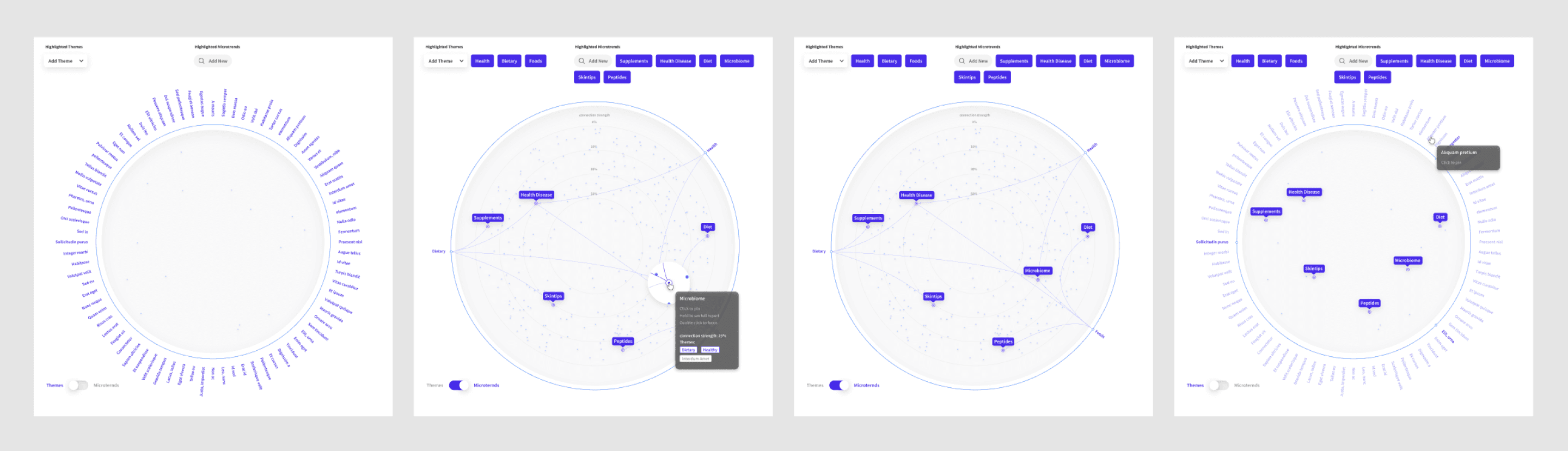
Task: Open Add Theme dropdown in the Aliquam pretium panel
Action: 1206,61
